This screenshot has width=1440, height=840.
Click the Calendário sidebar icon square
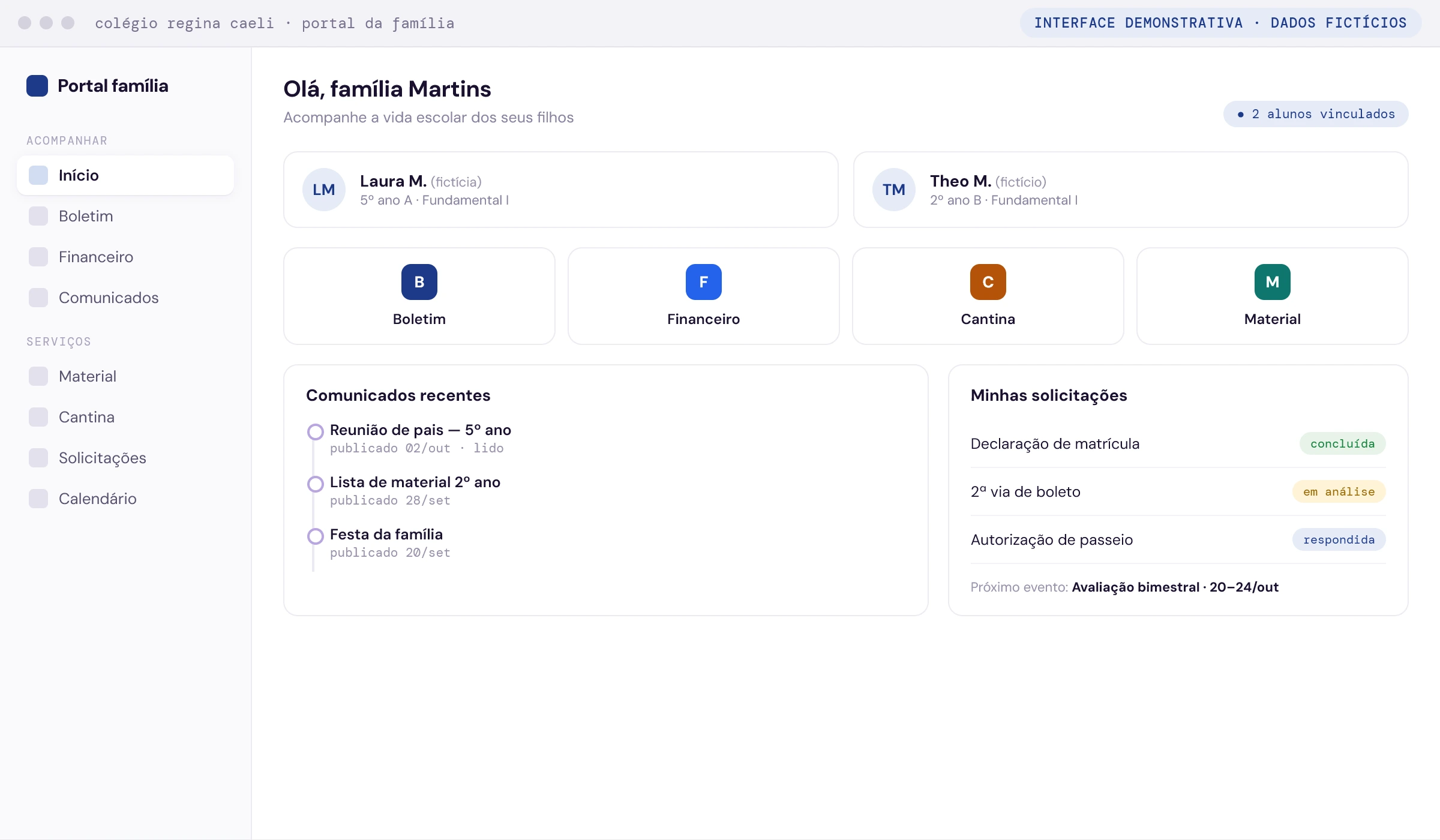pyautogui.click(x=38, y=499)
